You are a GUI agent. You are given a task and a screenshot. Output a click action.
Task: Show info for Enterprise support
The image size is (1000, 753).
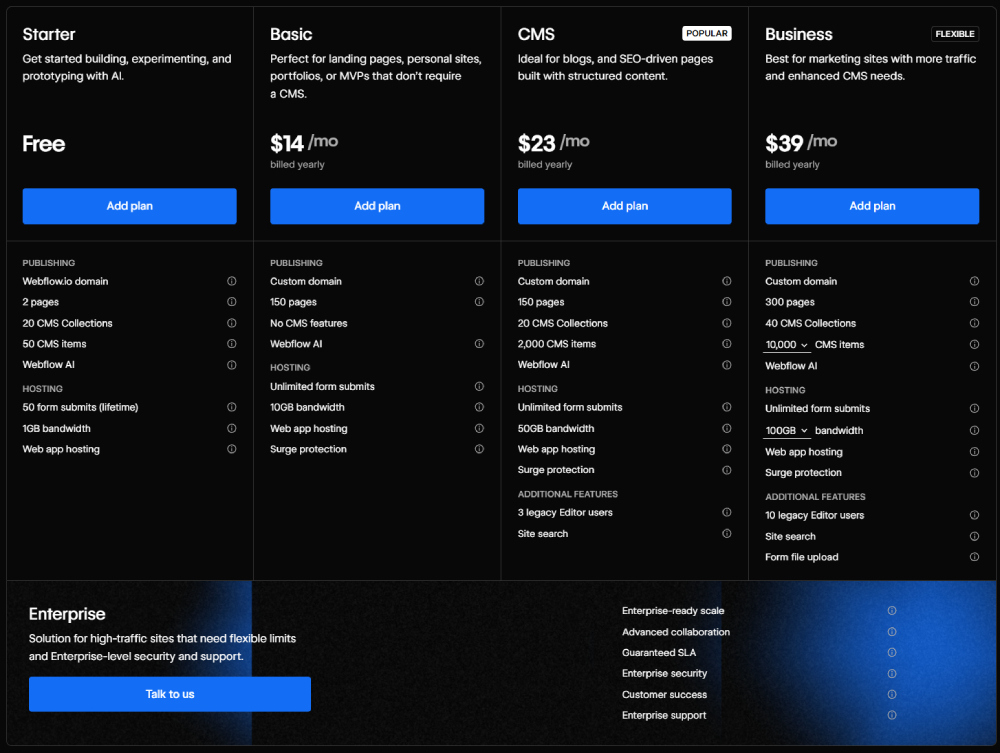point(892,715)
